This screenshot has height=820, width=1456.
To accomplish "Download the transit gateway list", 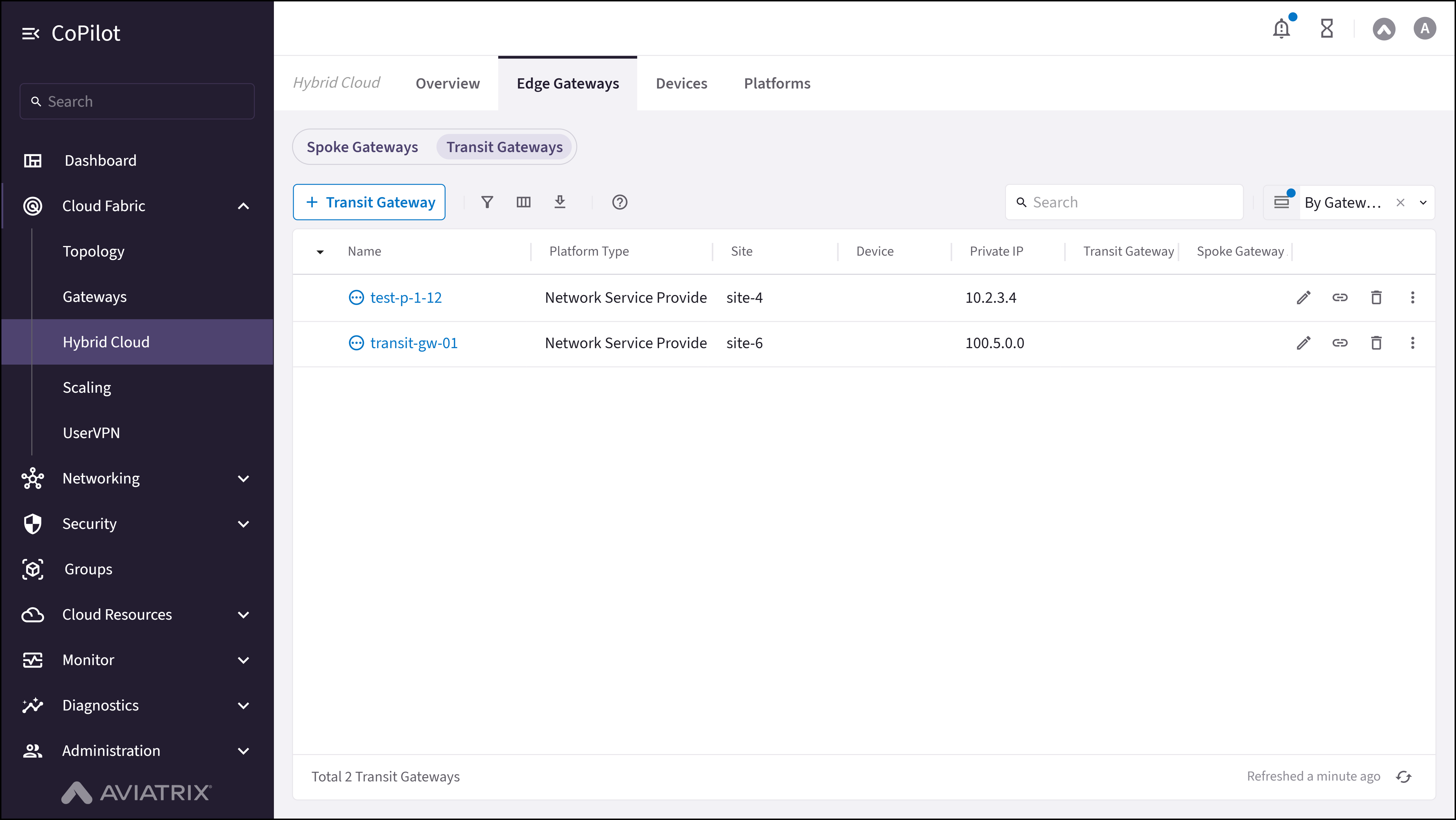I will (560, 202).
